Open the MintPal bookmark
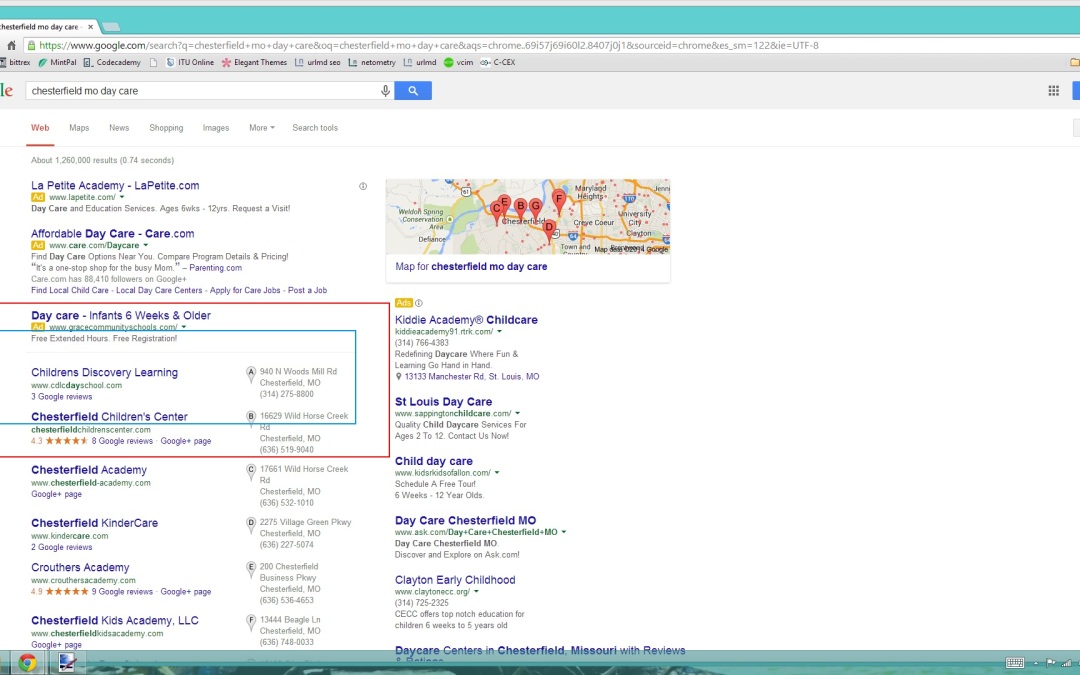The image size is (1080, 675). (57, 62)
